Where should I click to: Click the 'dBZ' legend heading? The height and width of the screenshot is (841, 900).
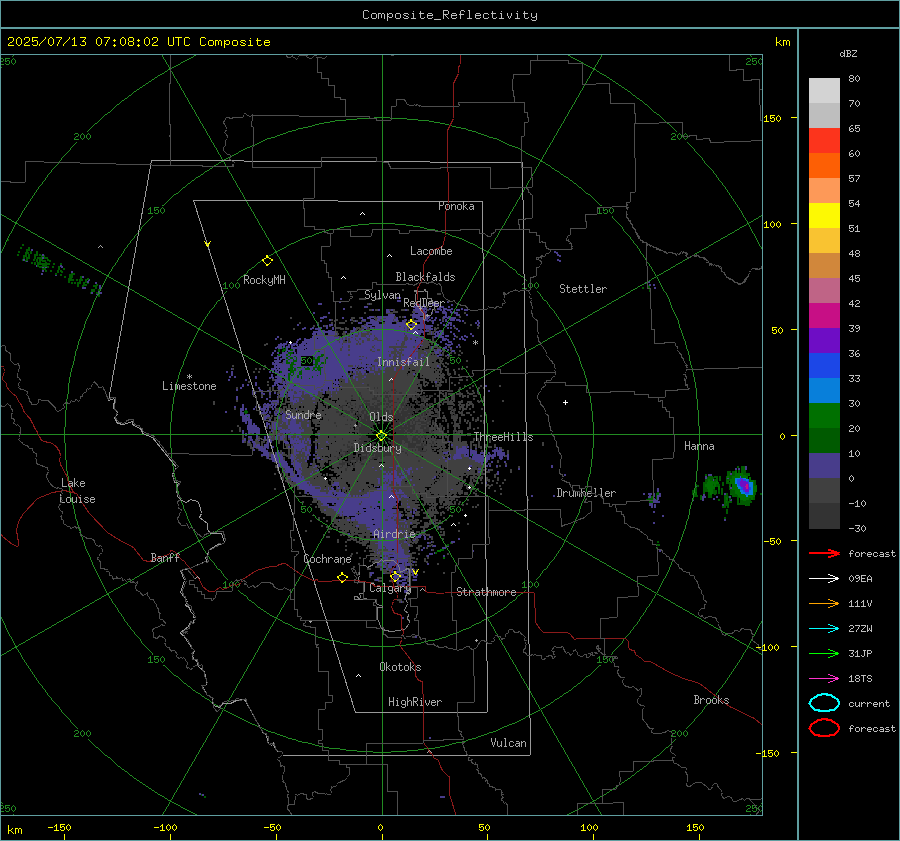848,53
